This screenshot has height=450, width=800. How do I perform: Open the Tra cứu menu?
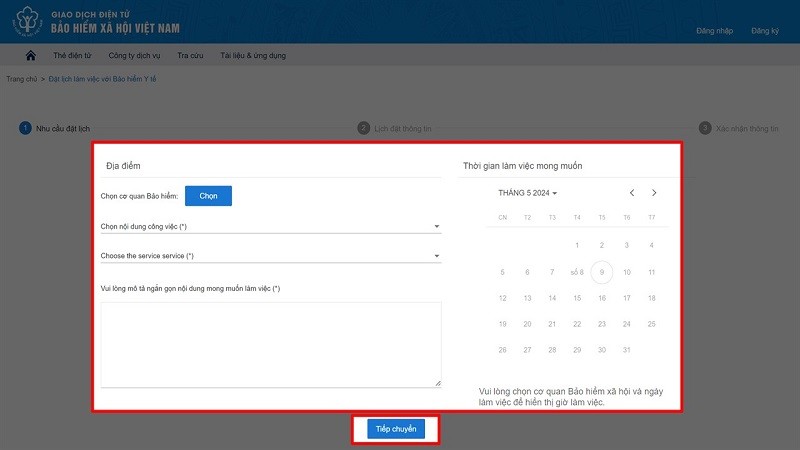tap(190, 56)
